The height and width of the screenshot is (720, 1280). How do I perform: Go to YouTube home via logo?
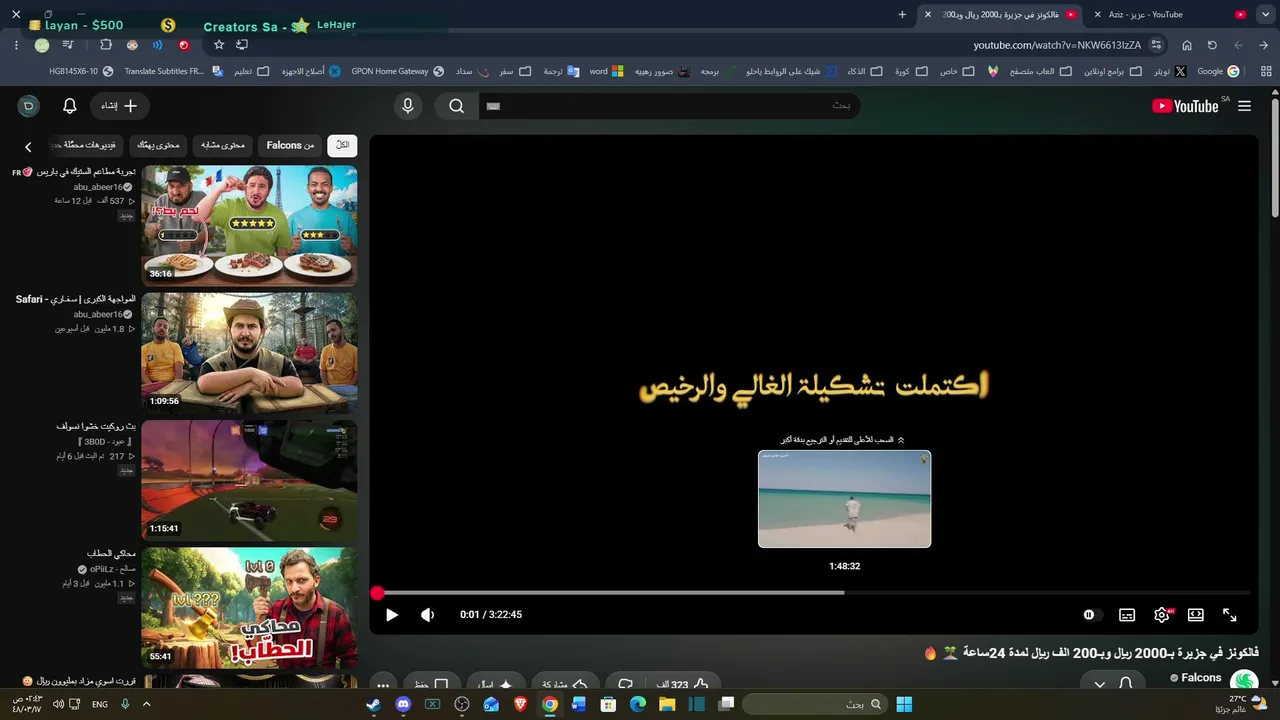1185,106
